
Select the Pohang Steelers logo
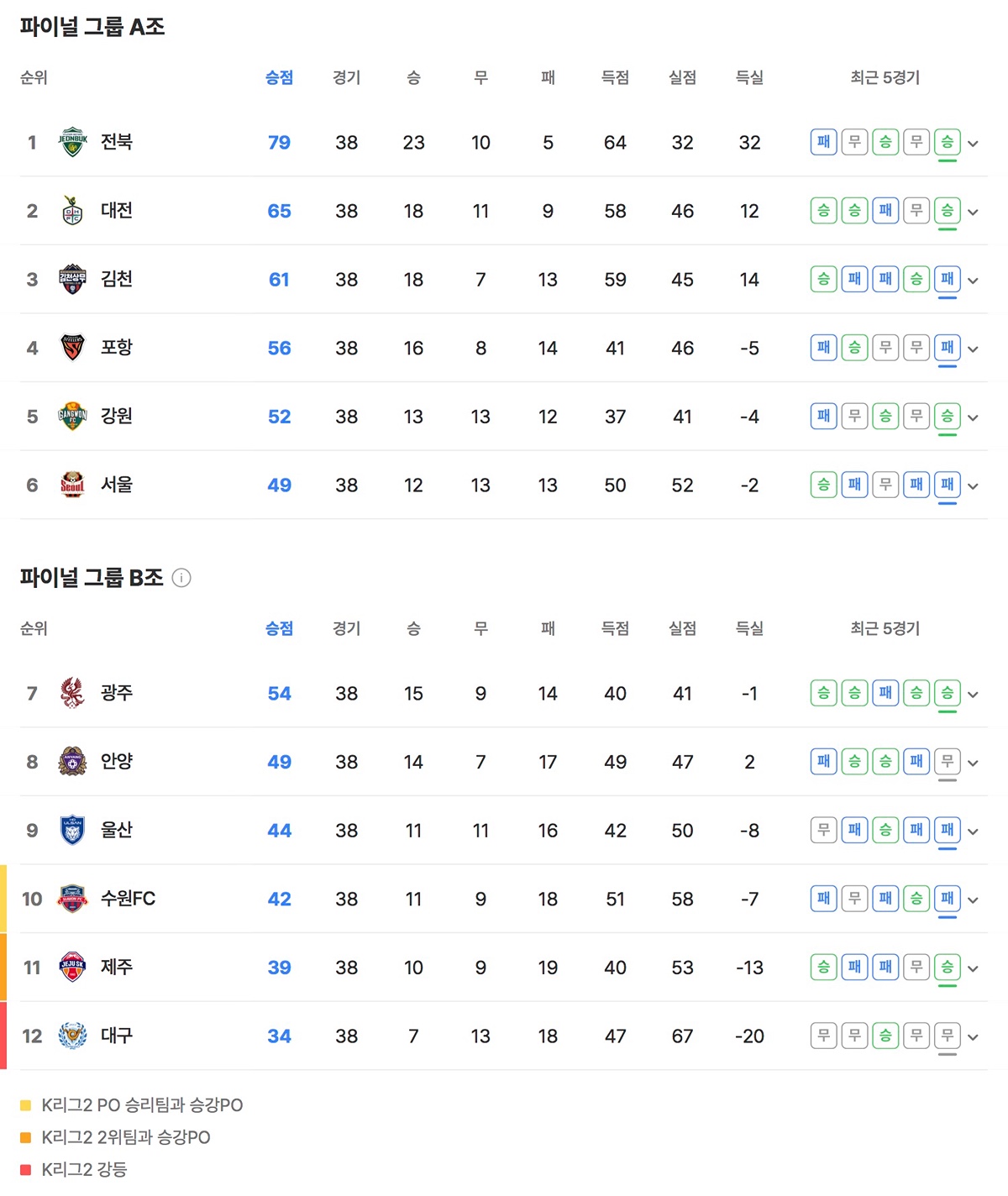click(x=72, y=348)
